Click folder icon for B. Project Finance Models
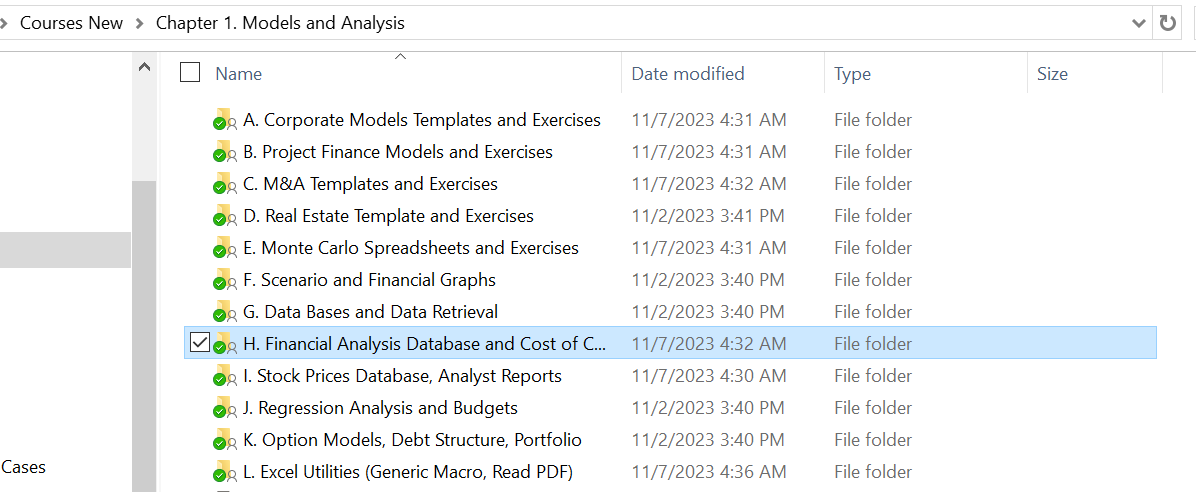 coord(224,152)
